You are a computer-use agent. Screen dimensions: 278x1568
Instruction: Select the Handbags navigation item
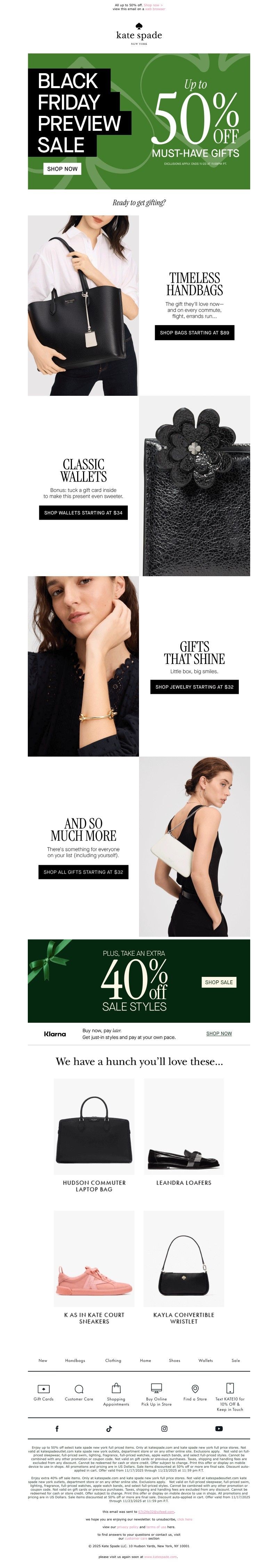coord(75,1361)
